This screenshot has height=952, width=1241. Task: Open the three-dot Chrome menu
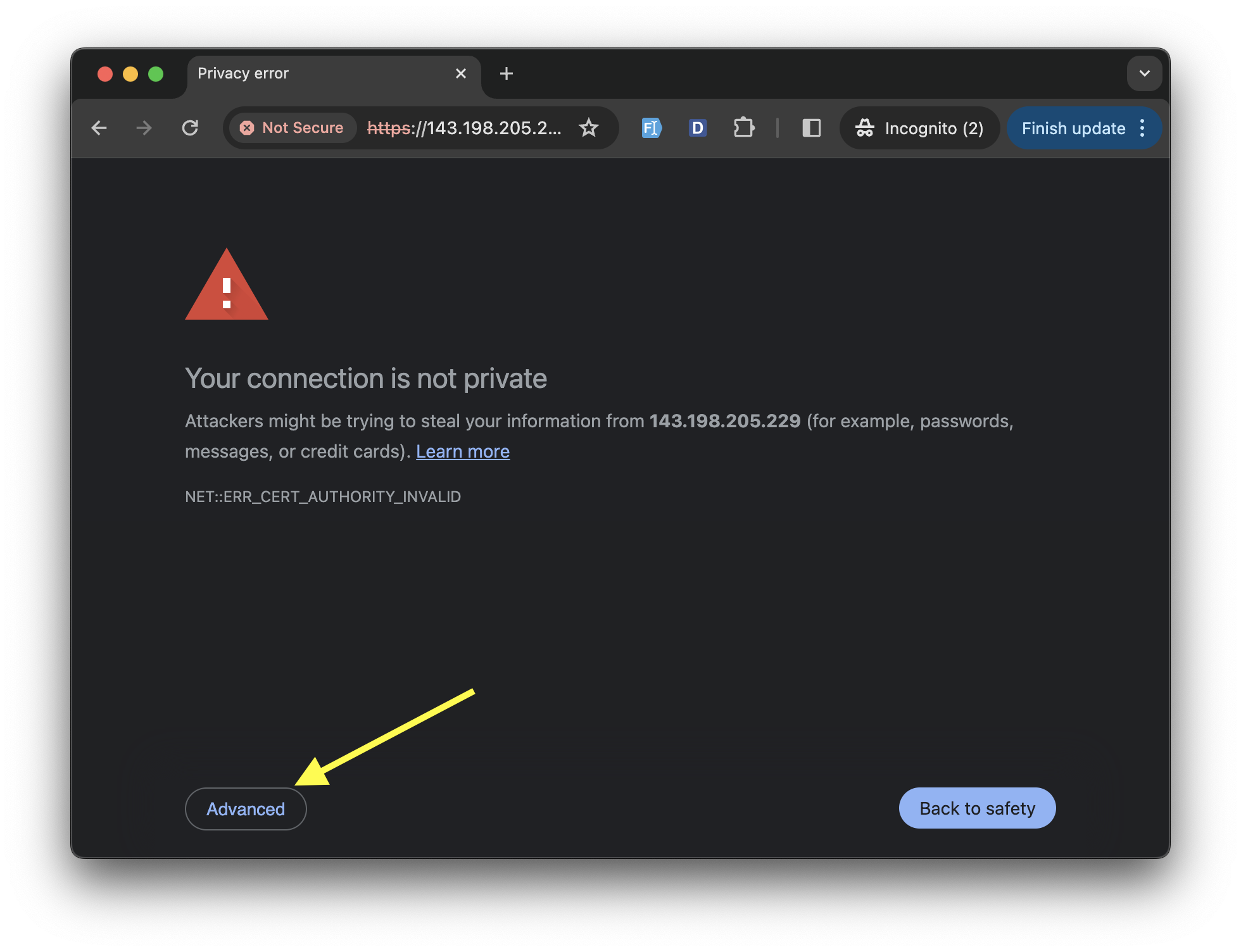click(1142, 128)
